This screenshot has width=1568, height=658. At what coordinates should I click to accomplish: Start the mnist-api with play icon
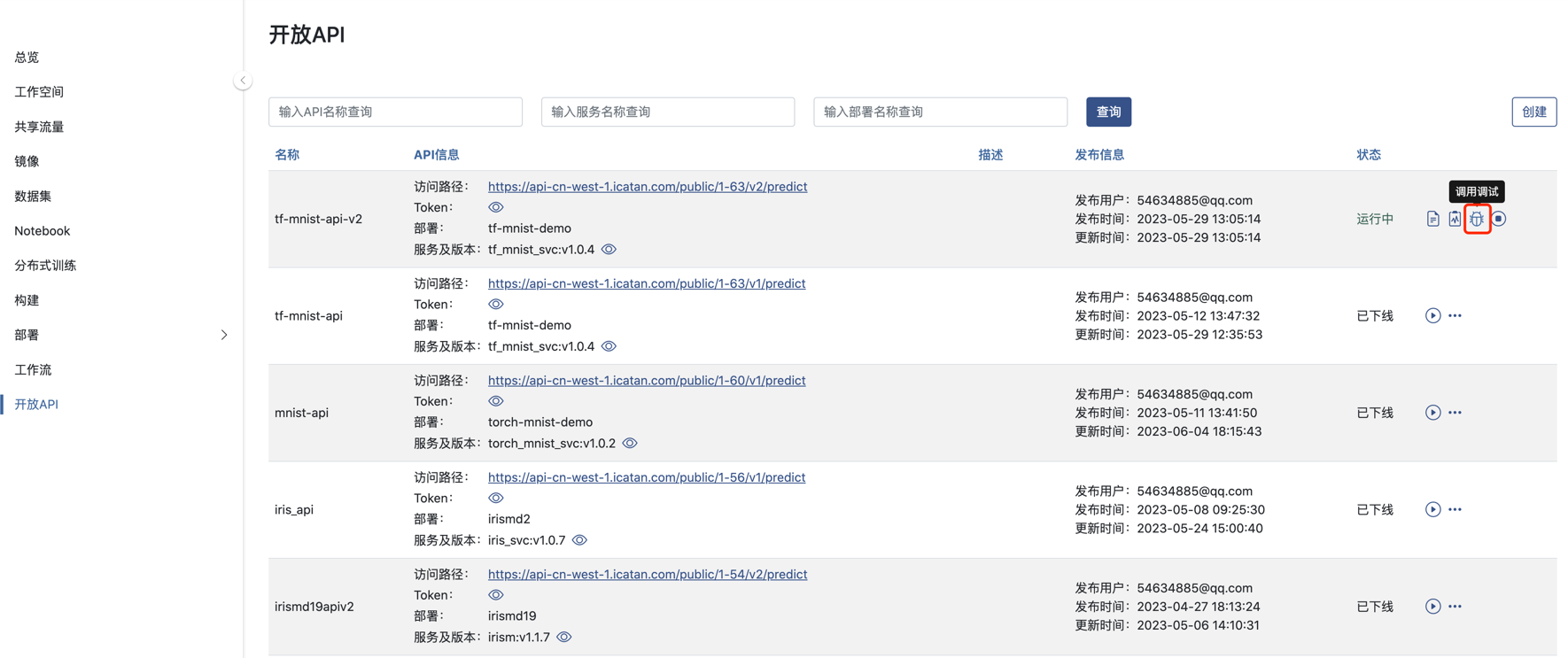click(x=1432, y=413)
